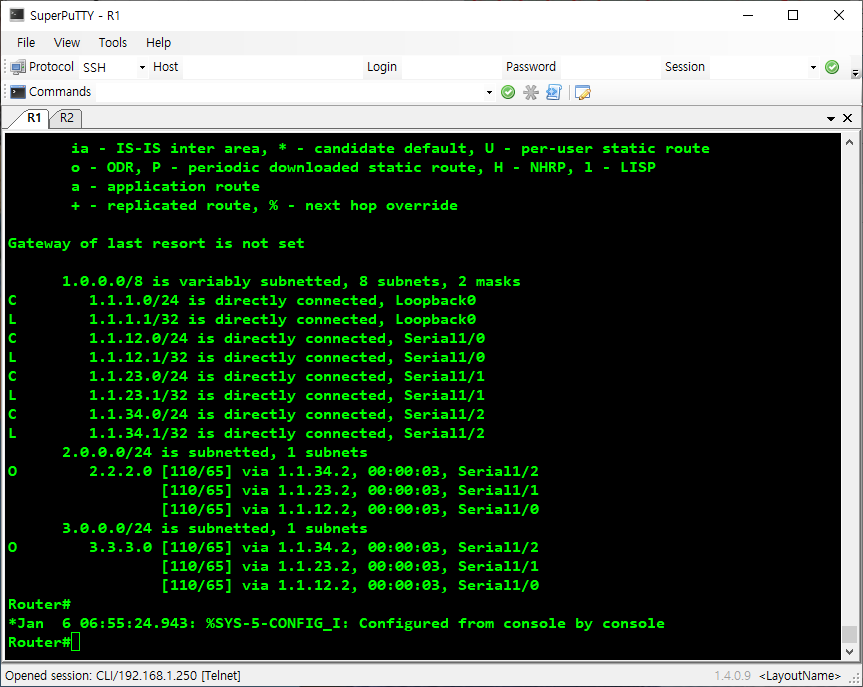This screenshot has width=863, height=687.
Task: Open the File menu
Action: click(26, 42)
